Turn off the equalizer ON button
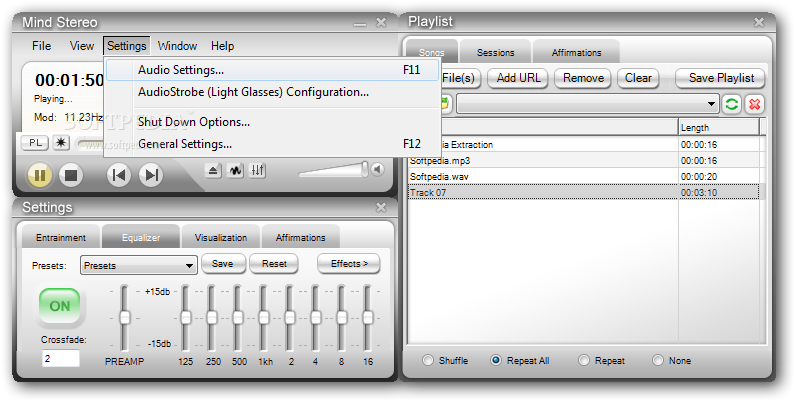Image resolution: width=796 pixels, height=402 pixels. pos(60,306)
